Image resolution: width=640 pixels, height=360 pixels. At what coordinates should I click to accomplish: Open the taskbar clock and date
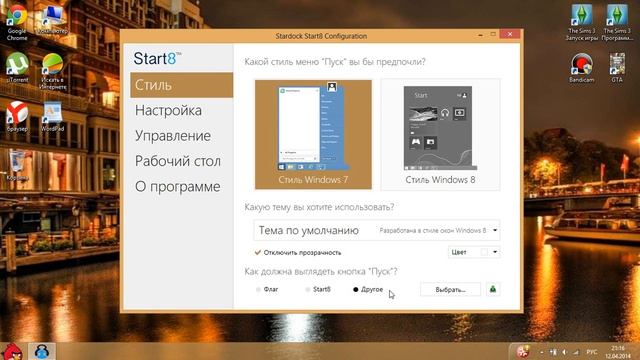click(618, 352)
